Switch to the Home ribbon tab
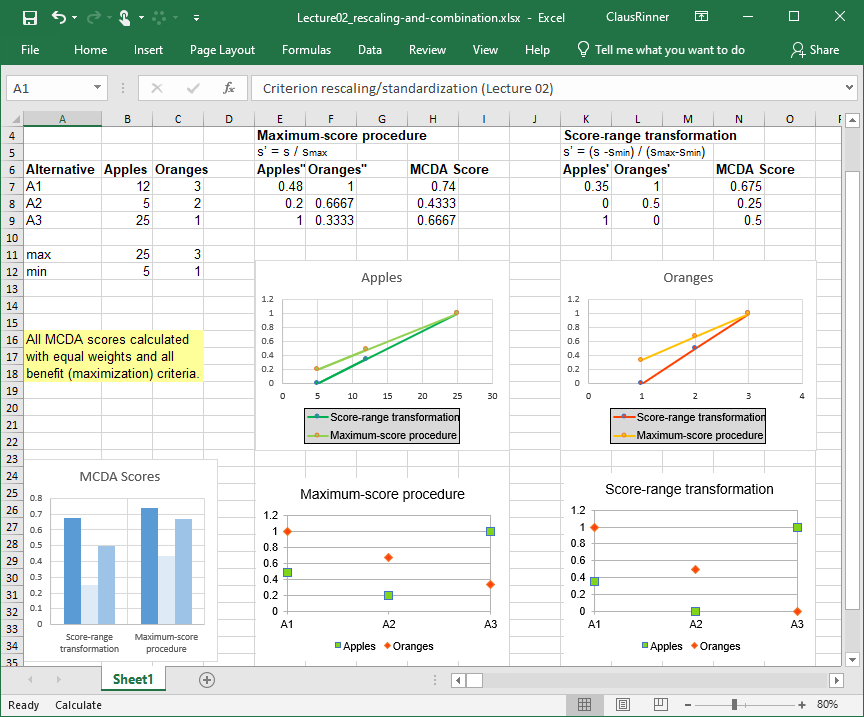Image resolution: width=864 pixels, height=717 pixels. point(90,50)
